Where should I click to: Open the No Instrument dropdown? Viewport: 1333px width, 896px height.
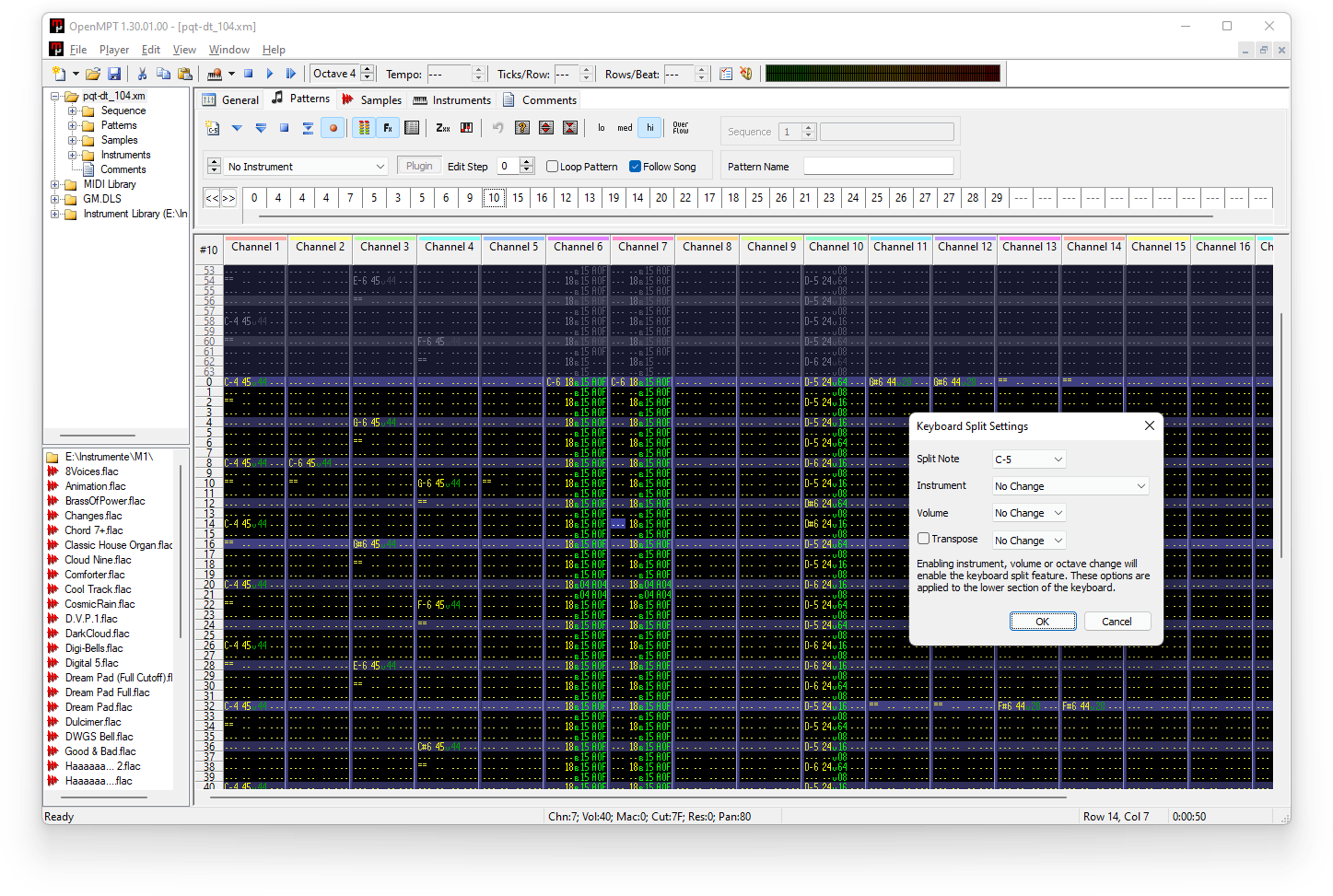[306, 167]
